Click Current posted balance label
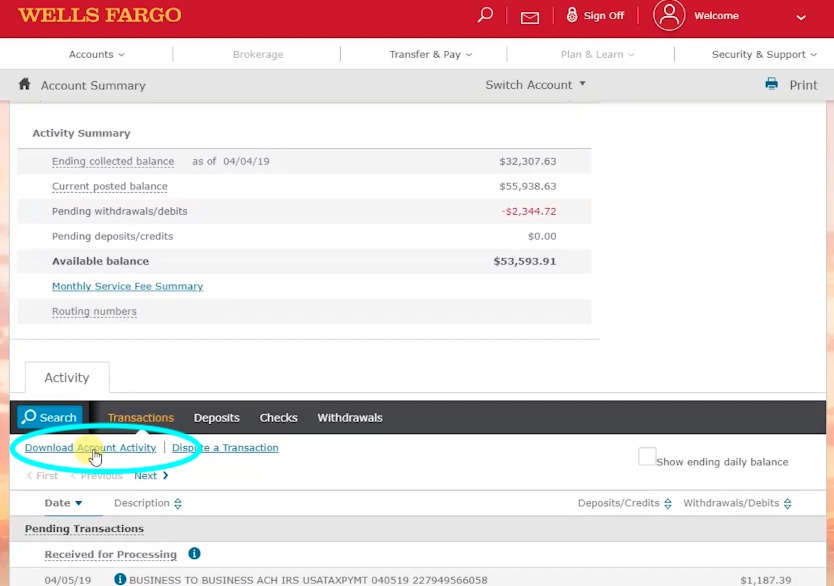This screenshot has height=586, width=834. click(x=110, y=186)
